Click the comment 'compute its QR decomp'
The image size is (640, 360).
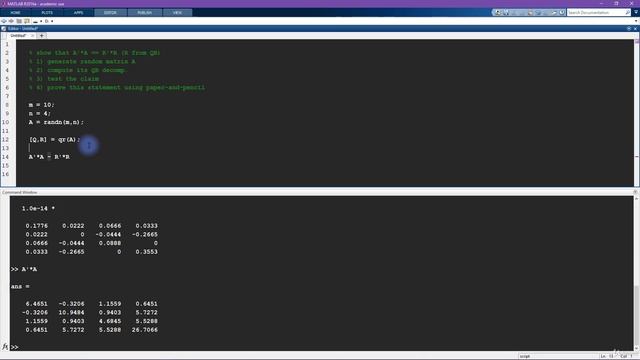87,70
